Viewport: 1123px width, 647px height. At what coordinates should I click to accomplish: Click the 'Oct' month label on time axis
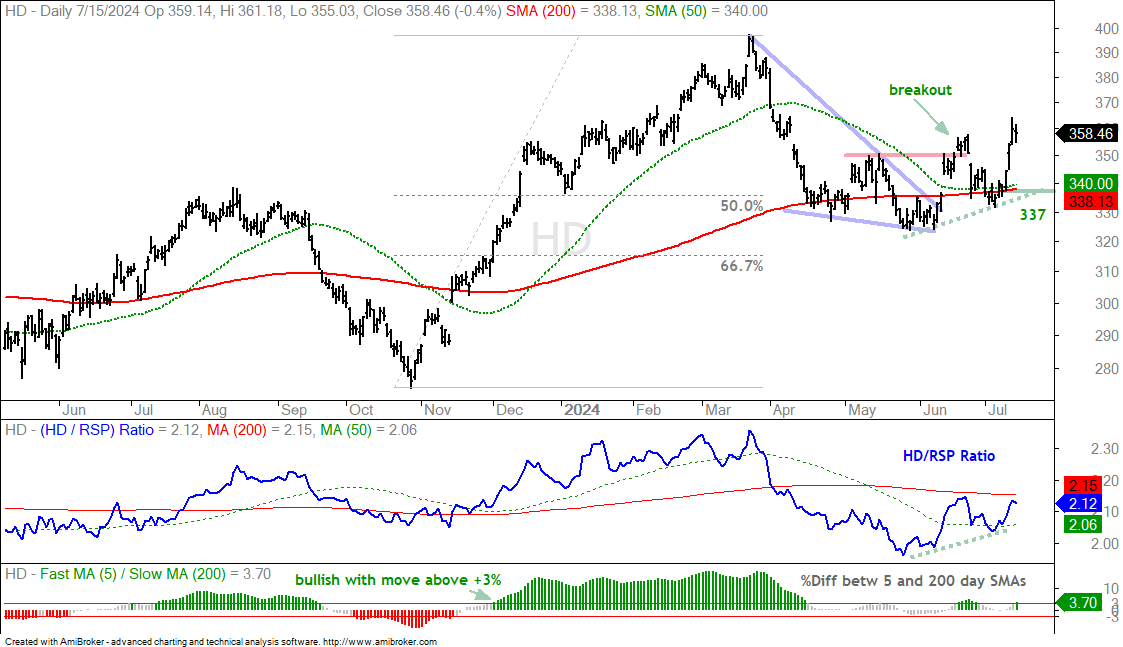pyautogui.click(x=361, y=410)
